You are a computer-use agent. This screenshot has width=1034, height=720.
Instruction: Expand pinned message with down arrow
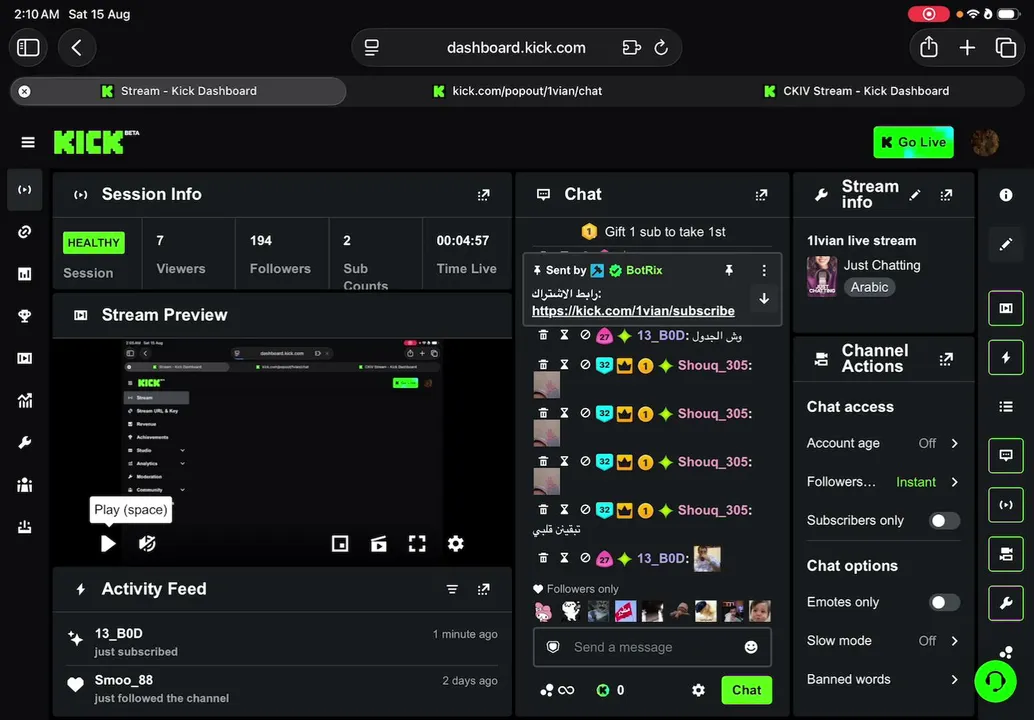(x=764, y=299)
